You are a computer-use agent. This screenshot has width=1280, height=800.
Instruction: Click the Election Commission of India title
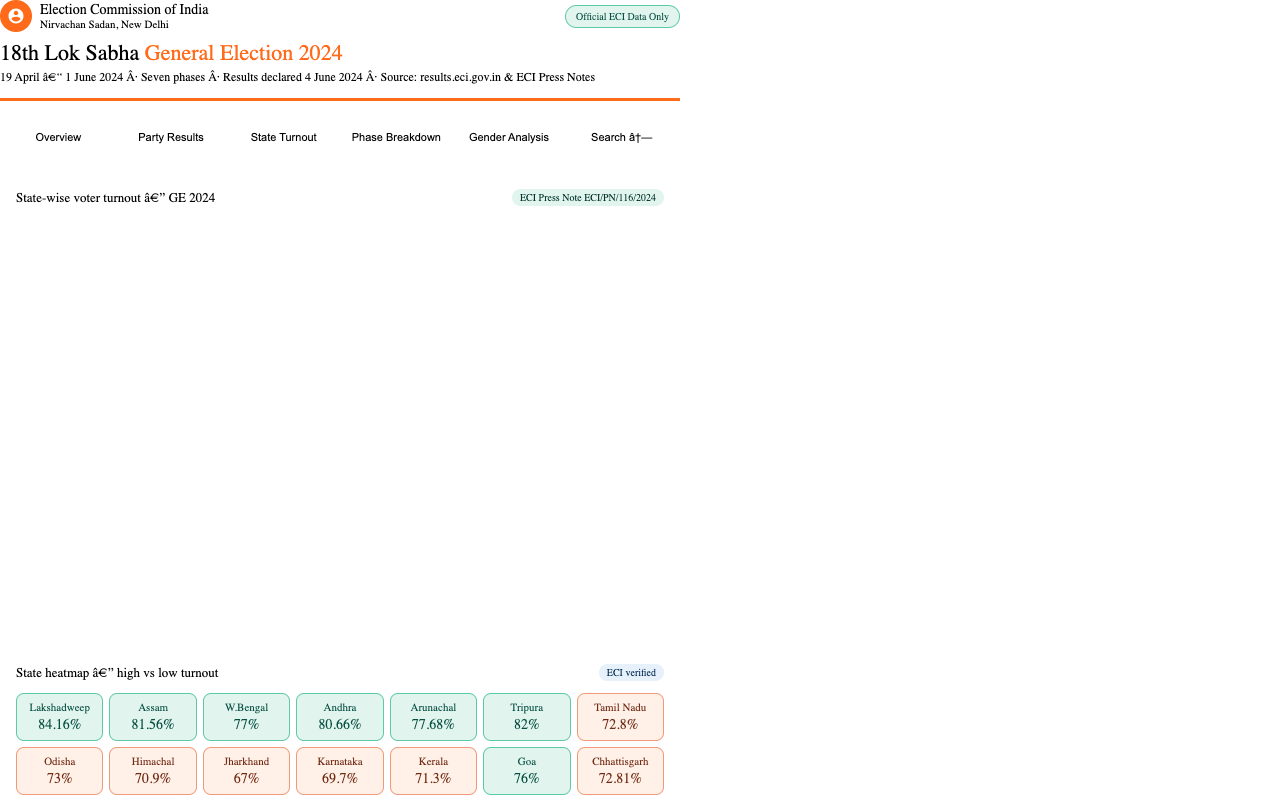click(x=124, y=9)
